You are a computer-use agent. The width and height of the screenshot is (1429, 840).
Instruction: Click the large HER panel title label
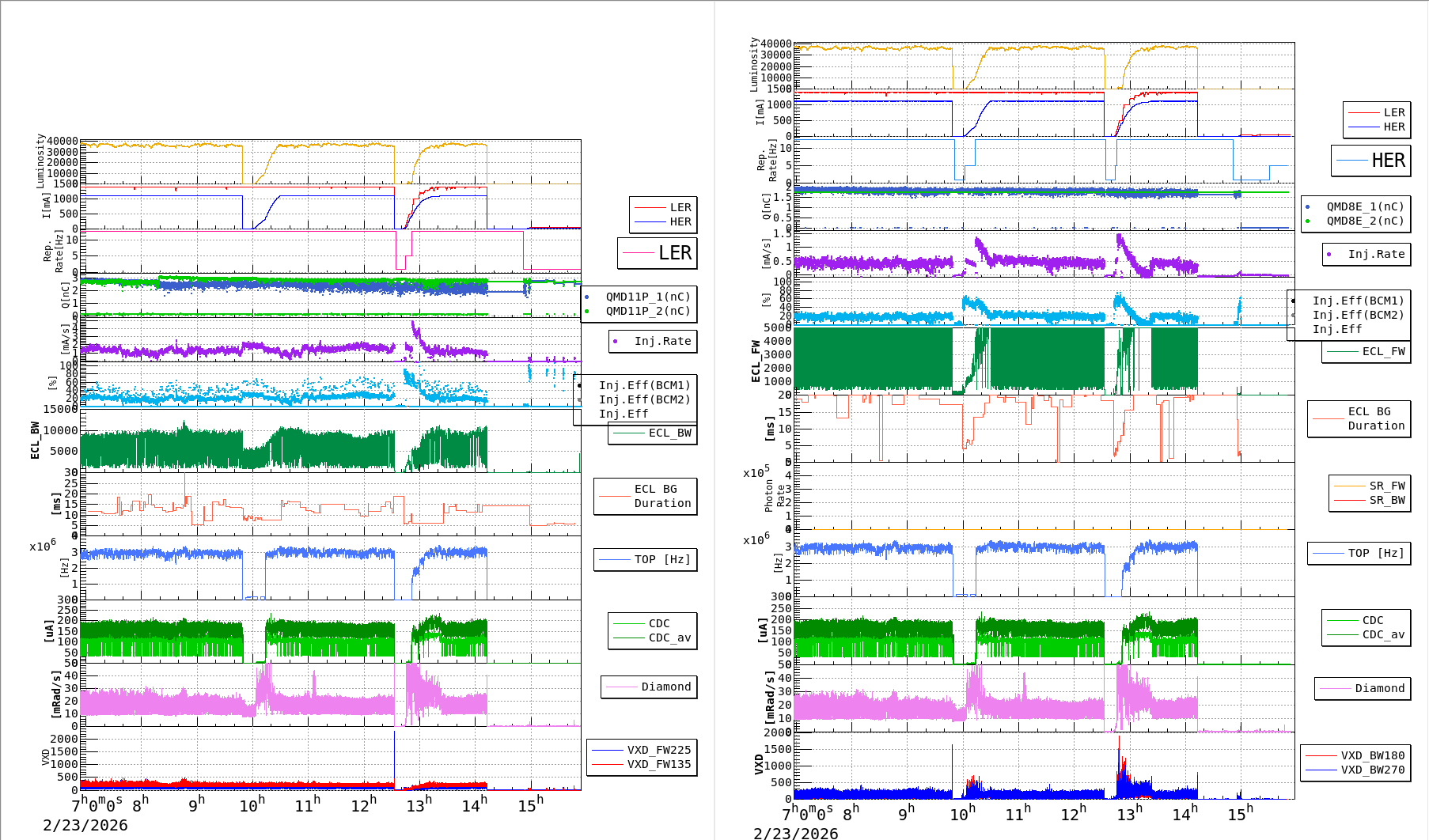point(1388,161)
